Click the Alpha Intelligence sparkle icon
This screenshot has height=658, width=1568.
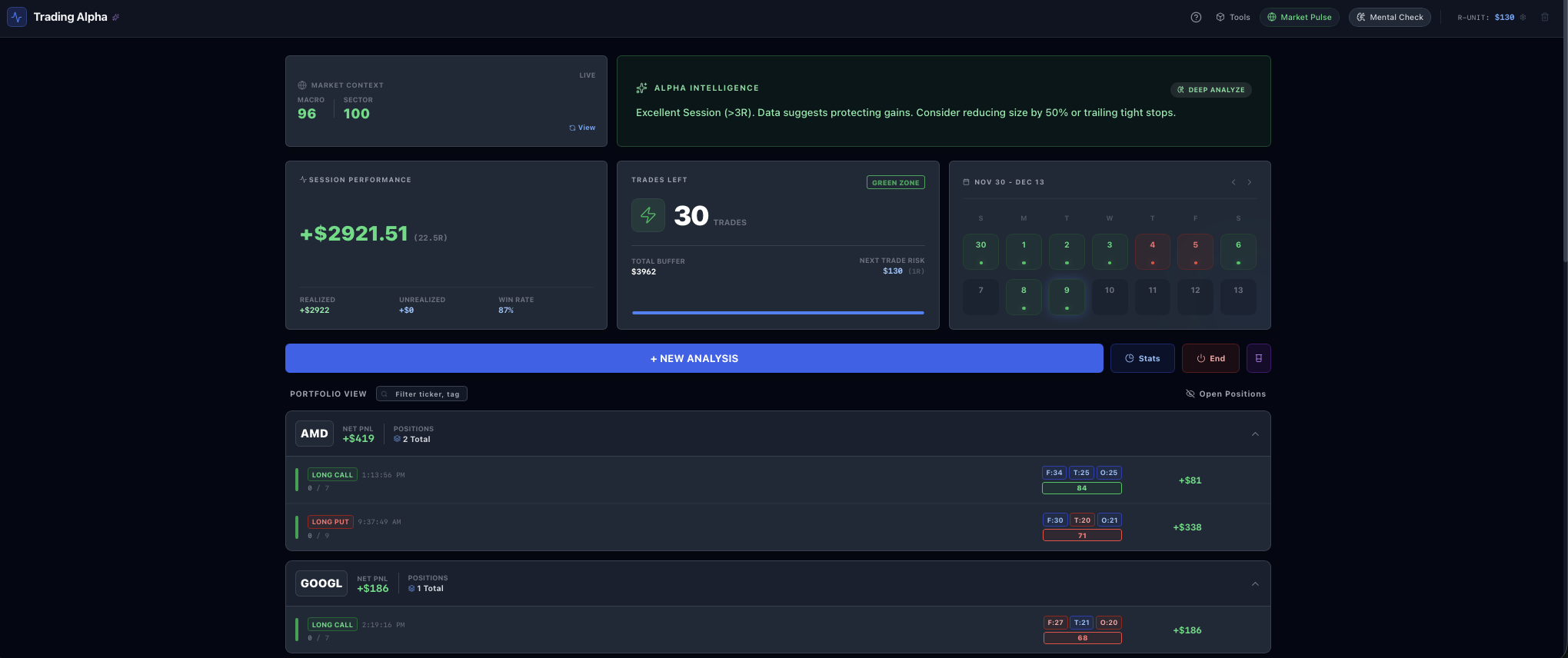(x=641, y=88)
